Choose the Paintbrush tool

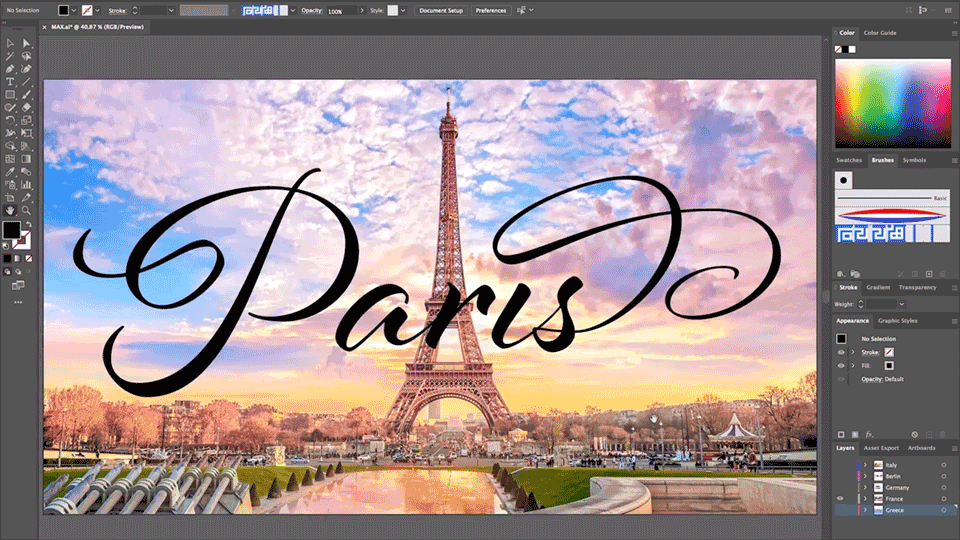click(x=26, y=95)
